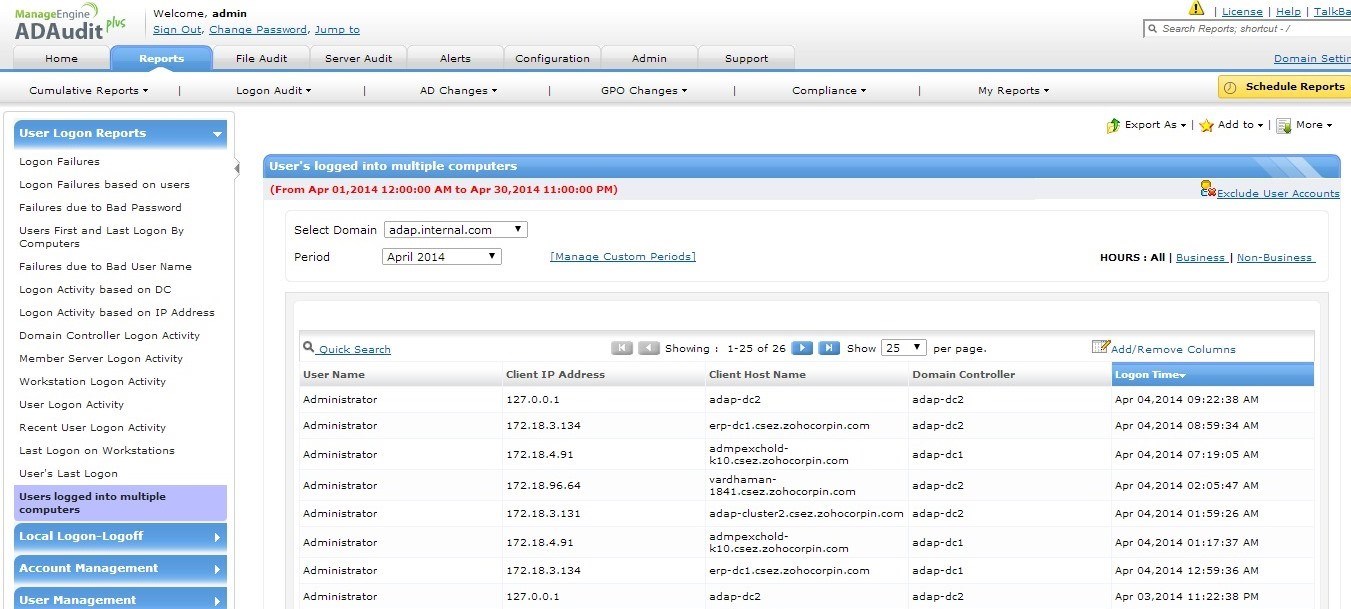Viewport: 1351px width, 609px height.
Task: Open the Help link
Action: click(x=1288, y=12)
